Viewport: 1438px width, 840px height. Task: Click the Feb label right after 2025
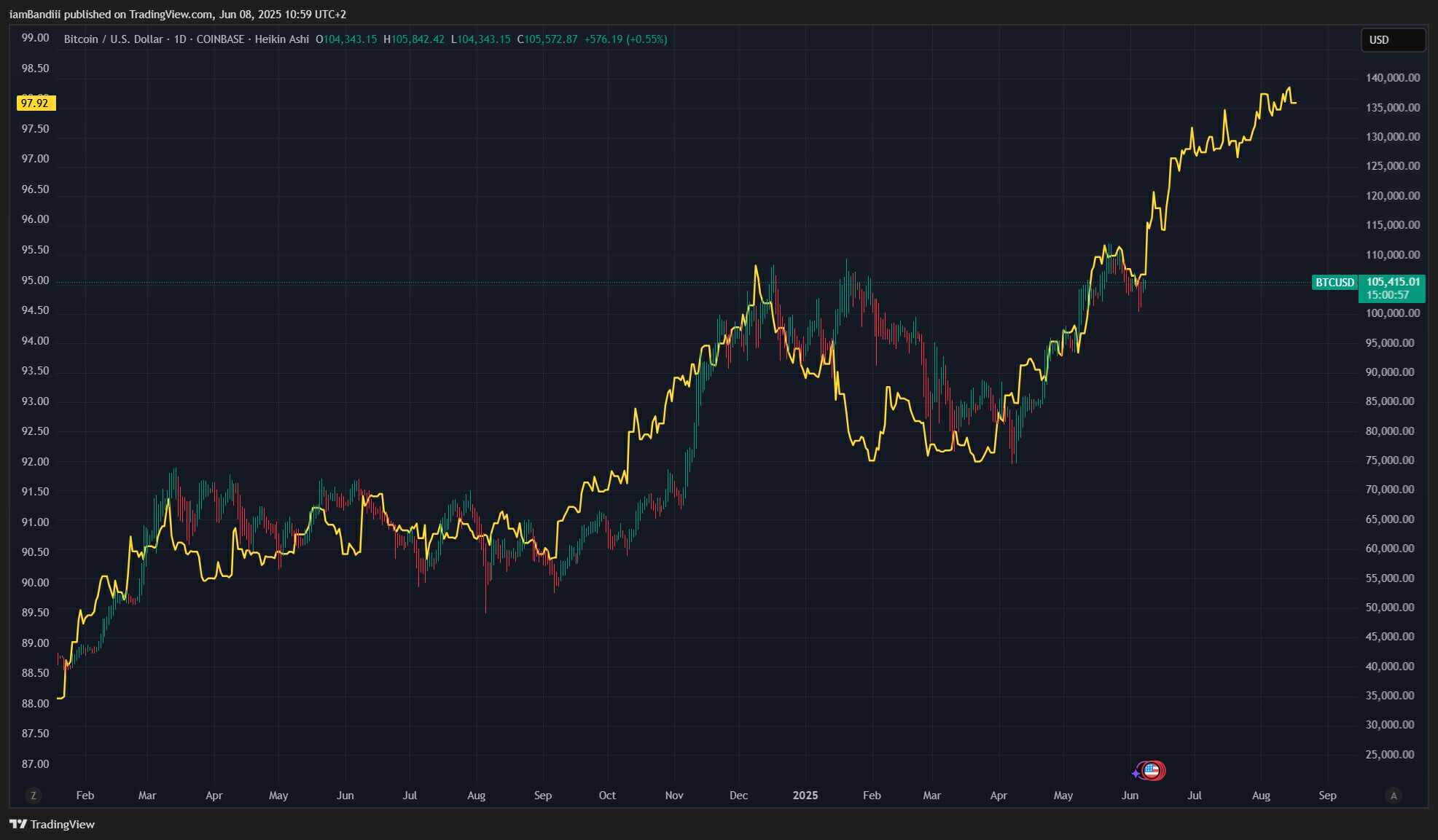pyautogui.click(x=872, y=796)
